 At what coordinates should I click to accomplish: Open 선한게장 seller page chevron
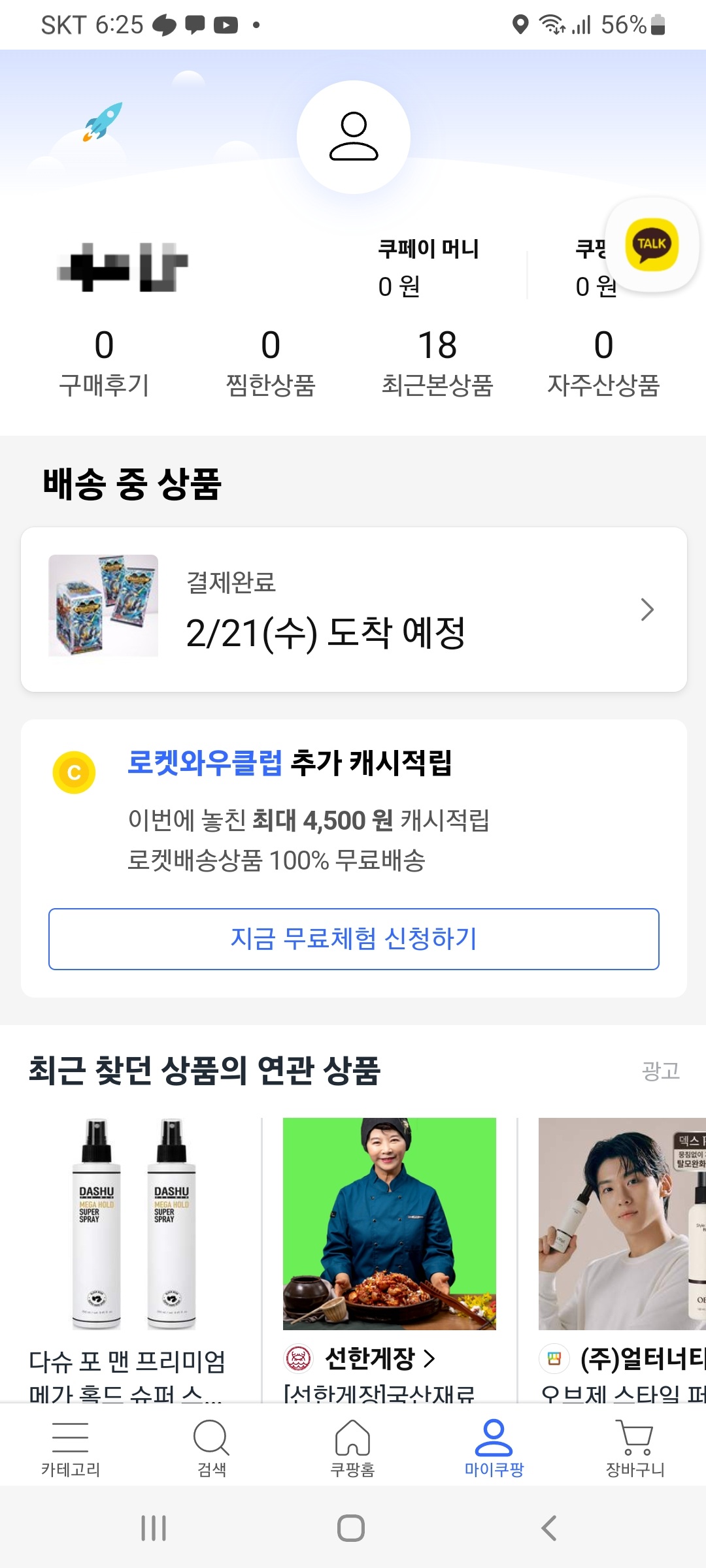click(429, 1359)
